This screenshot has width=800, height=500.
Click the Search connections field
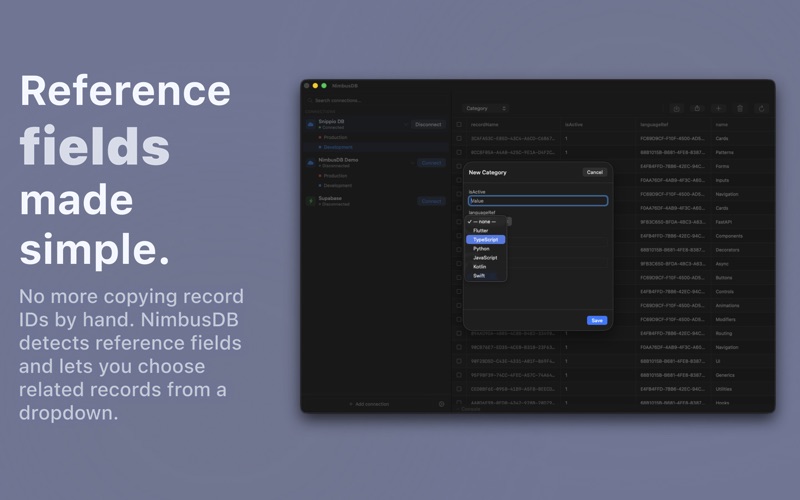pyautogui.click(x=377, y=101)
